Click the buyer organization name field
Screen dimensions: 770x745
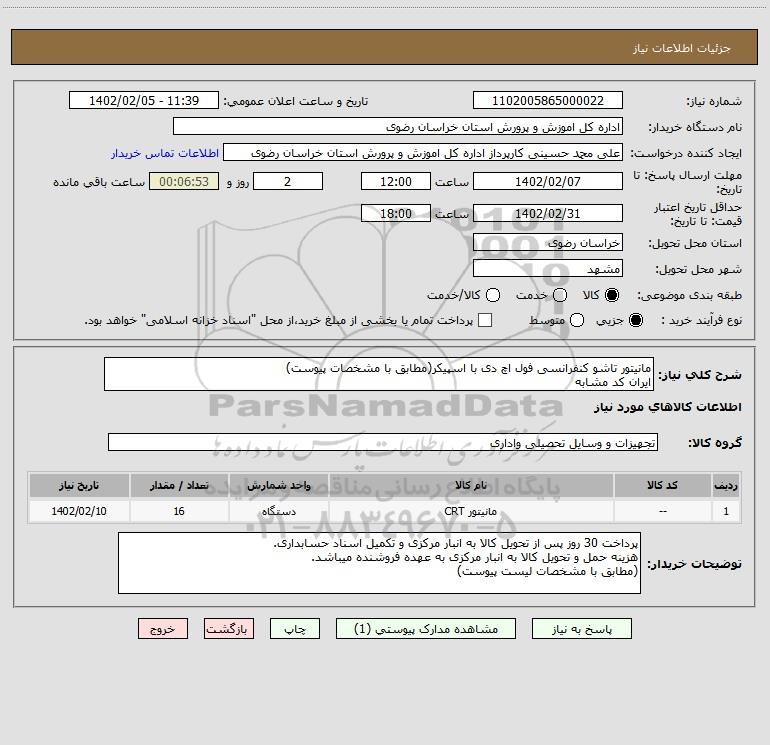point(398,127)
